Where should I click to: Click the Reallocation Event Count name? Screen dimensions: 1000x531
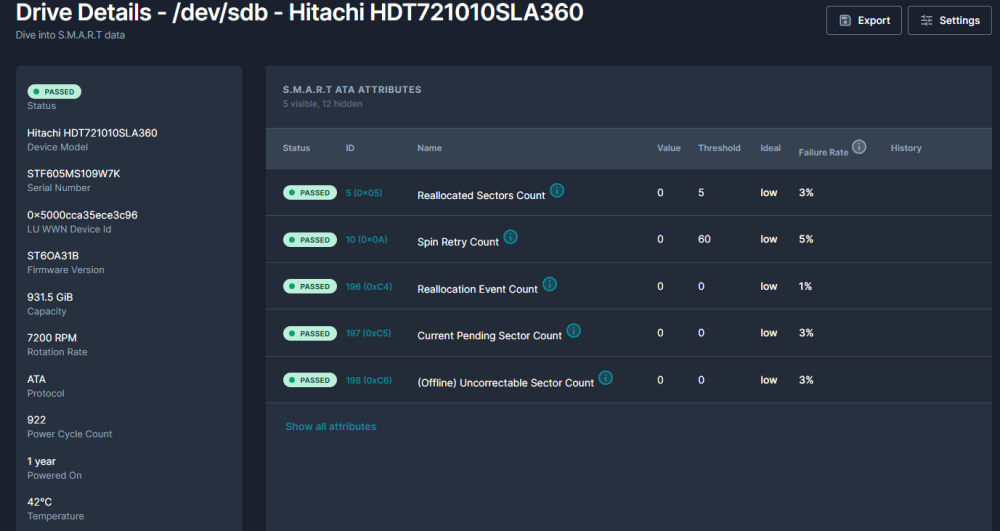point(477,289)
